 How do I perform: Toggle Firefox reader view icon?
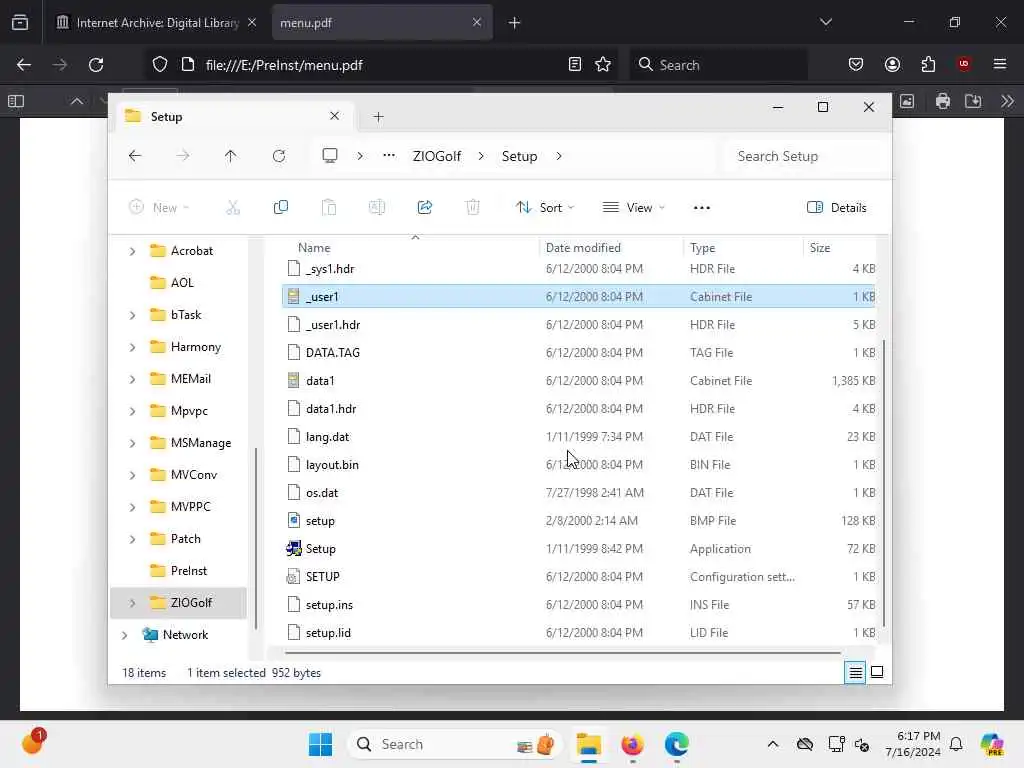pyautogui.click(x=575, y=65)
